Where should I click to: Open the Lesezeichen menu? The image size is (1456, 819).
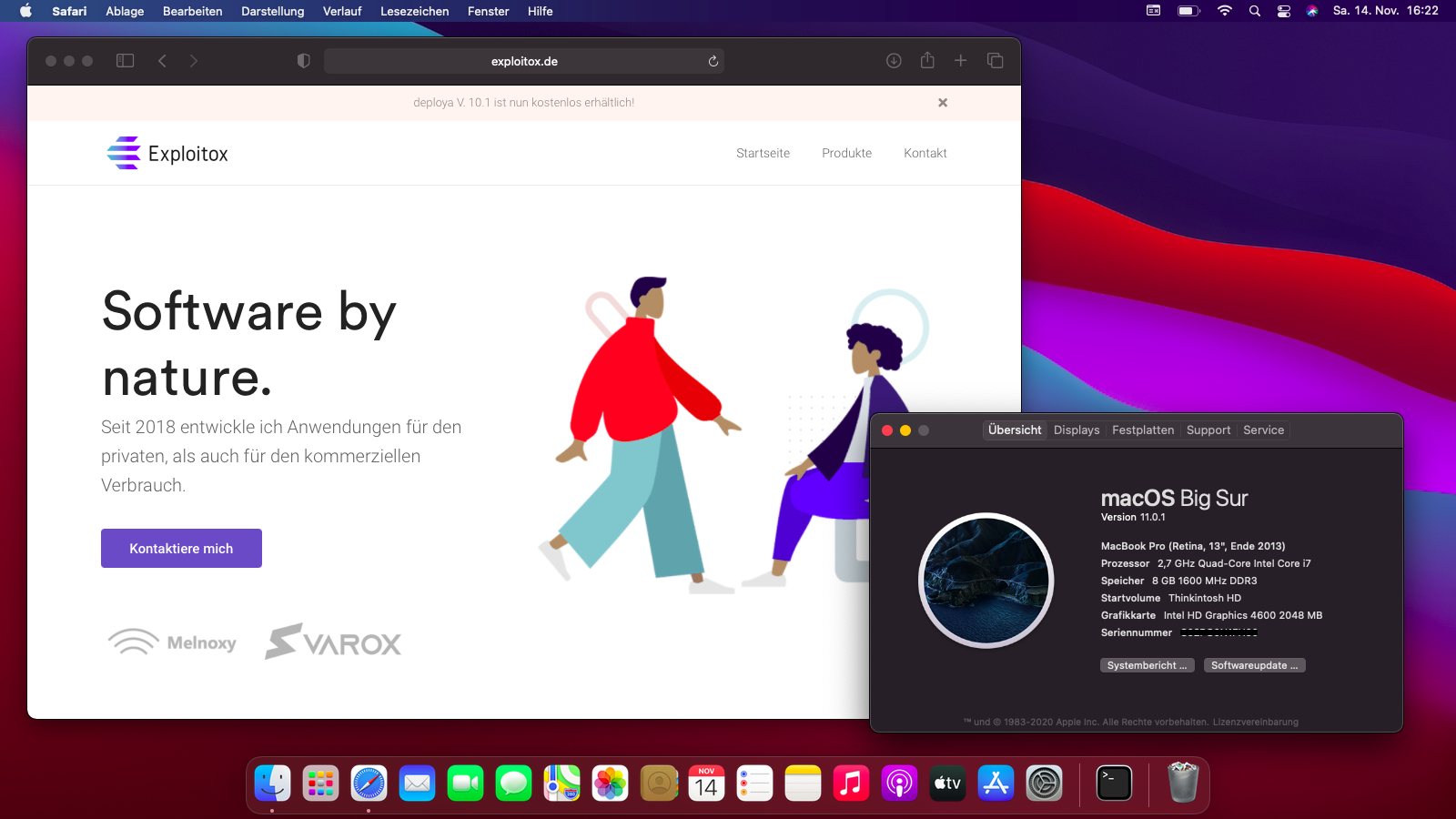click(x=413, y=11)
